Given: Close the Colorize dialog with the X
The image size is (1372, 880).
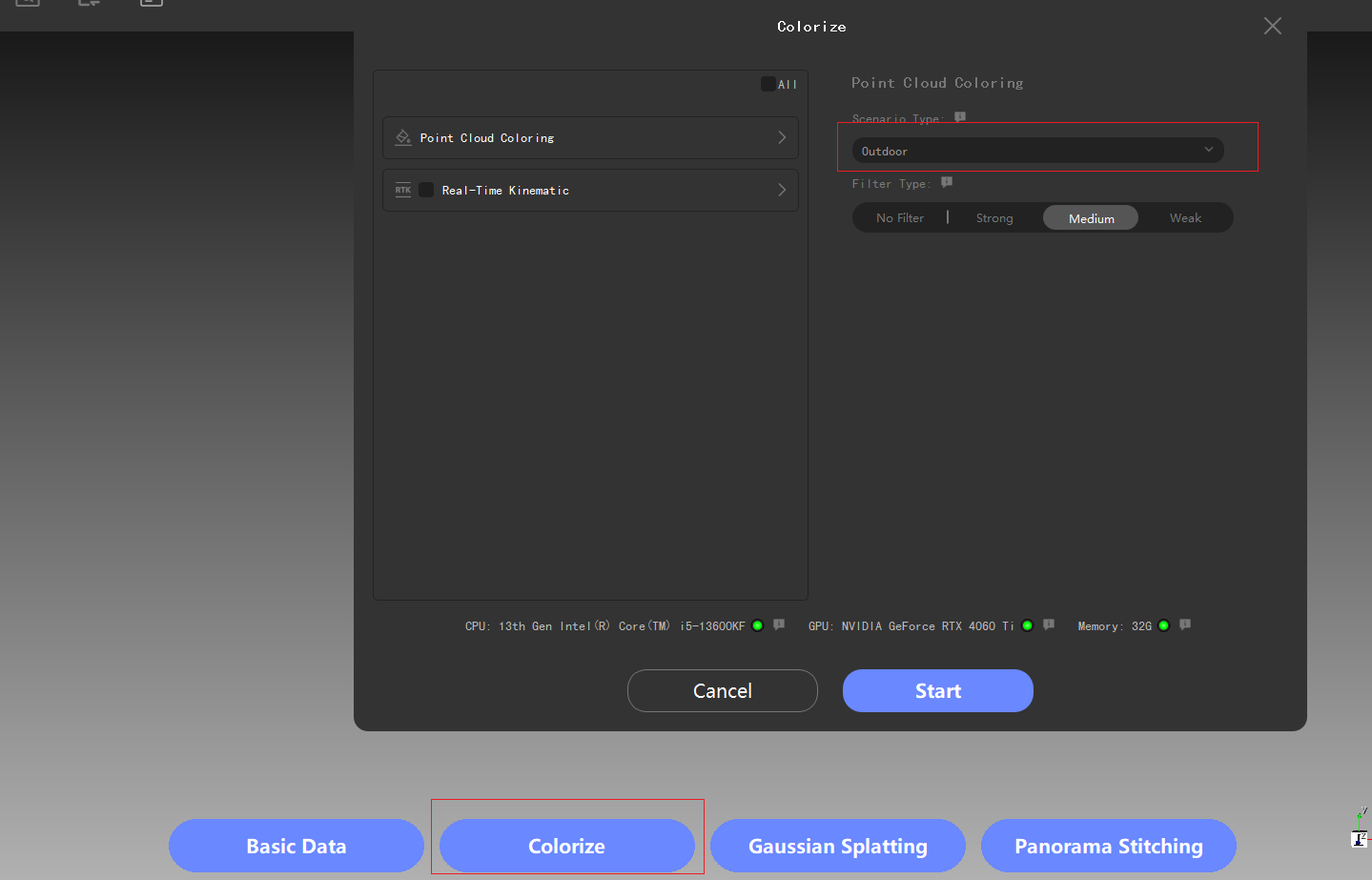Looking at the screenshot, I should [1272, 26].
